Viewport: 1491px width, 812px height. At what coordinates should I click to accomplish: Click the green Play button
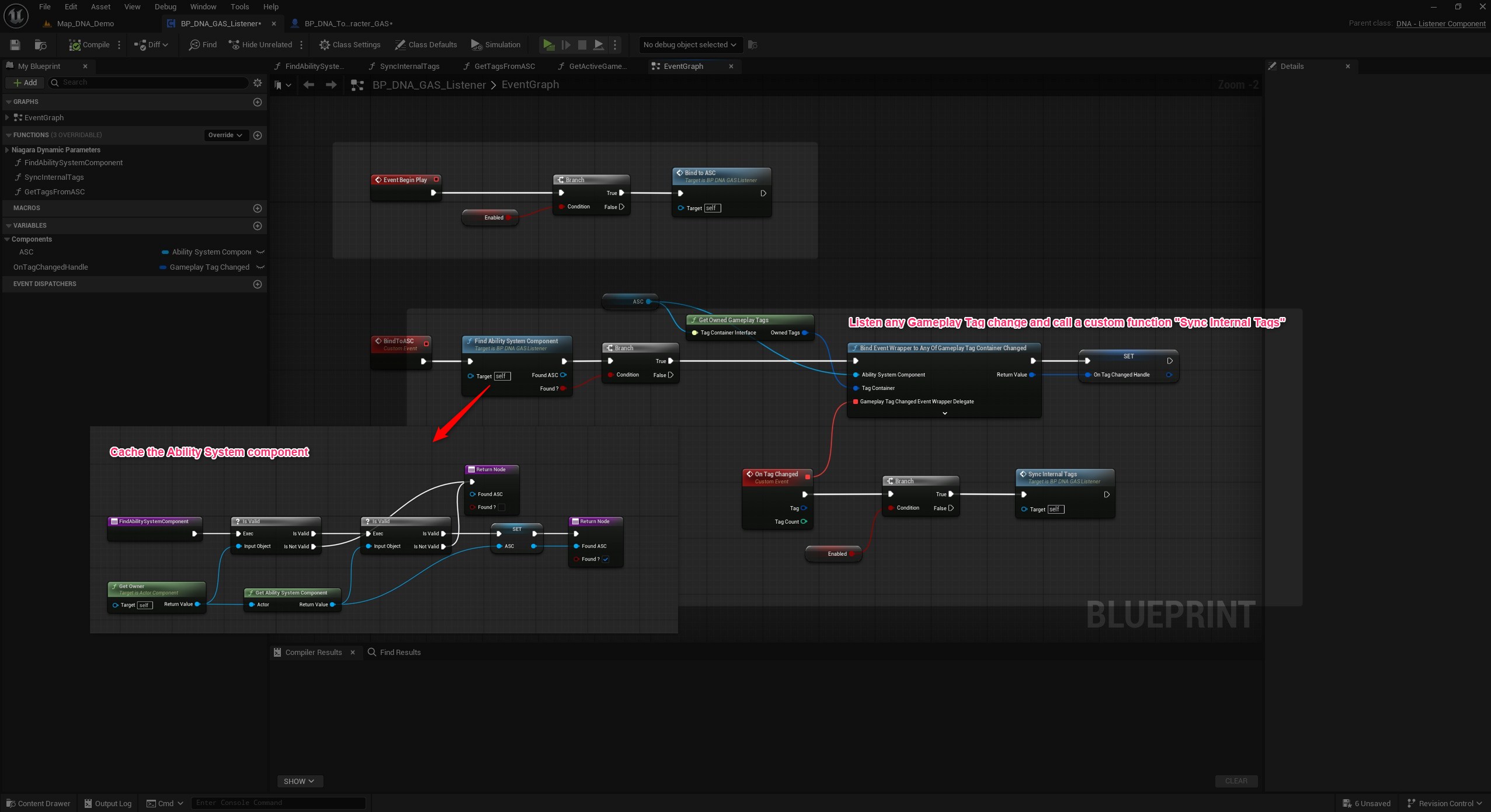pyautogui.click(x=548, y=45)
